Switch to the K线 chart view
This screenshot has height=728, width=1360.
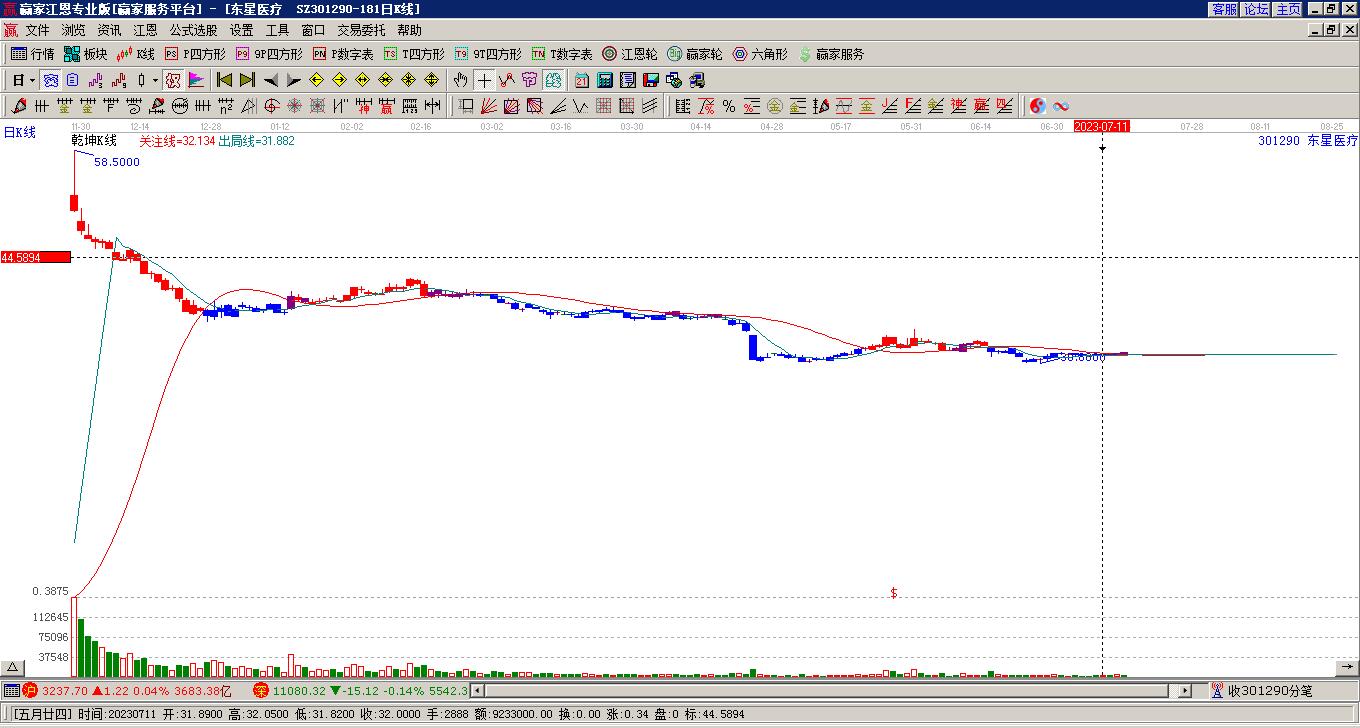(x=136, y=54)
